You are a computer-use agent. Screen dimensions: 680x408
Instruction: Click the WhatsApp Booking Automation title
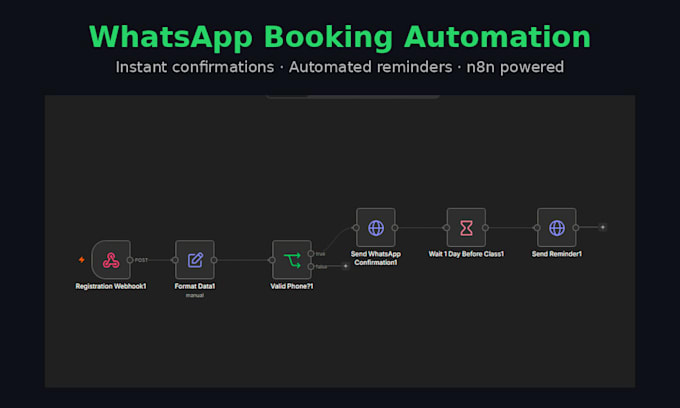point(340,37)
